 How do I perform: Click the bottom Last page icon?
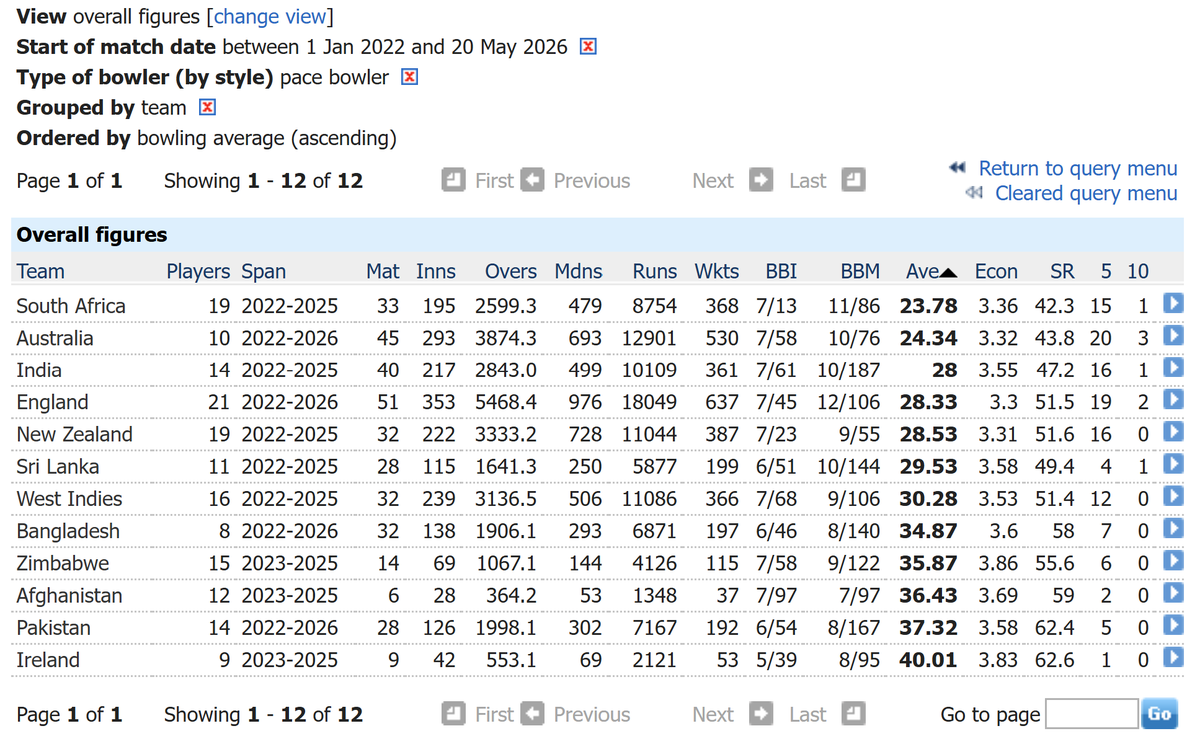click(x=853, y=714)
